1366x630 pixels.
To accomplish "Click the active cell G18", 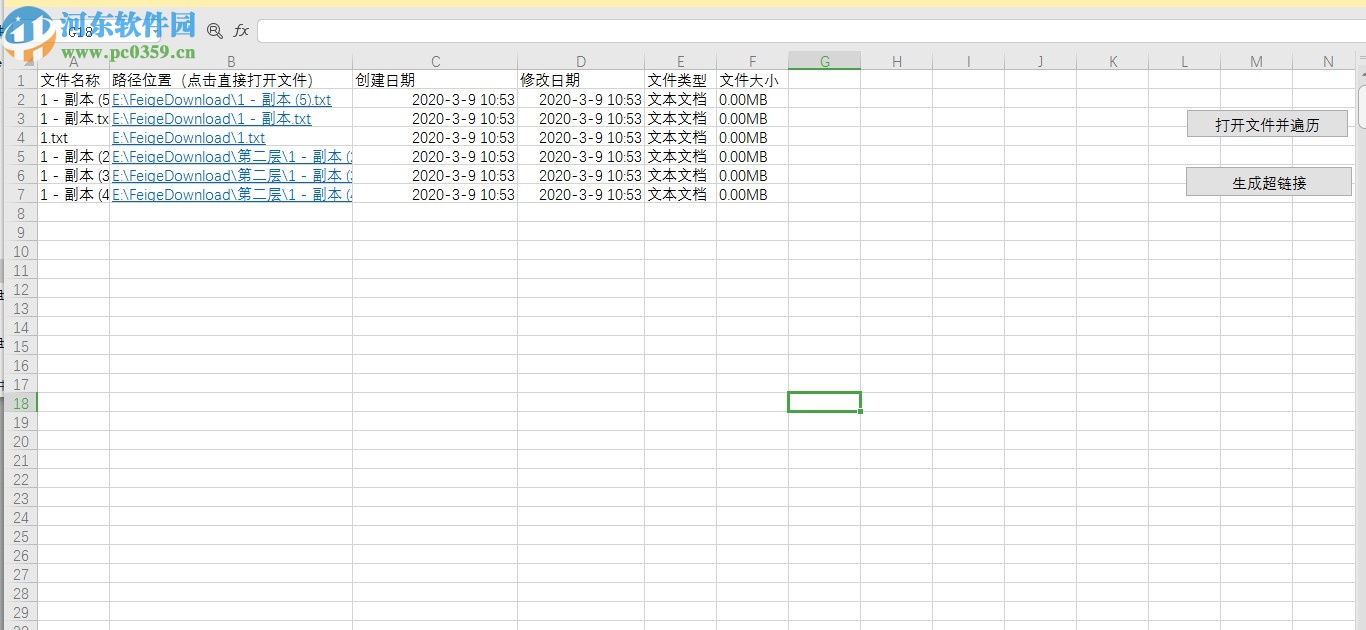I will [824, 402].
